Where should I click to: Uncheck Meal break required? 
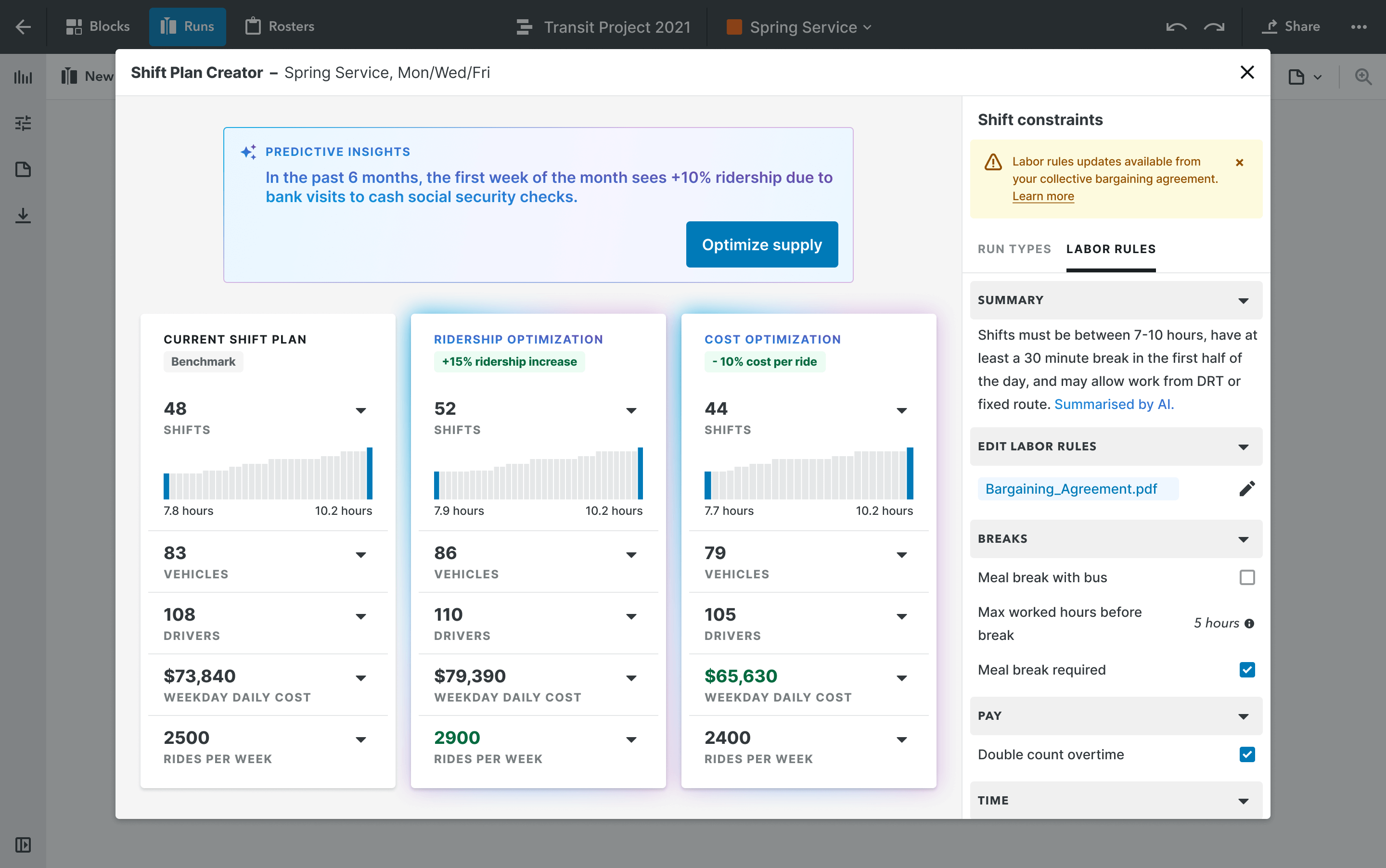coord(1246,669)
